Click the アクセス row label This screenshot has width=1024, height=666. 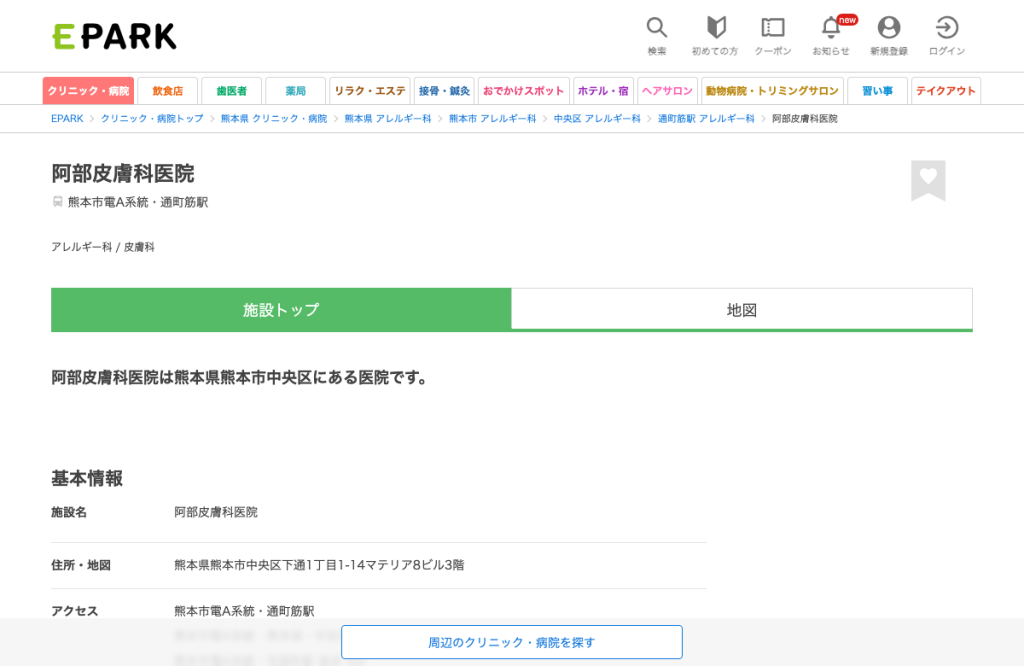click(x=74, y=611)
